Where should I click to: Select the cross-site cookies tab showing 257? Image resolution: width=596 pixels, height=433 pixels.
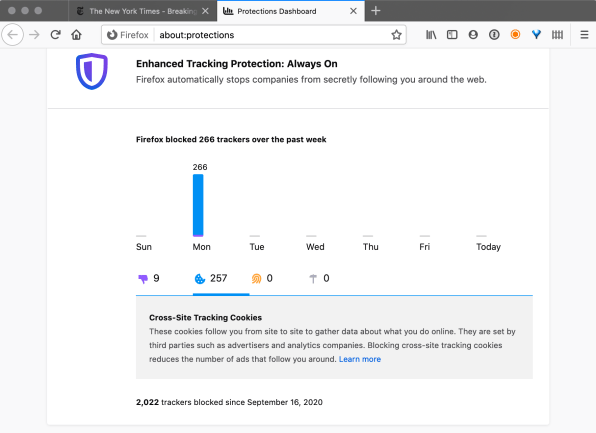pyautogui.click(x=211, y=279)
